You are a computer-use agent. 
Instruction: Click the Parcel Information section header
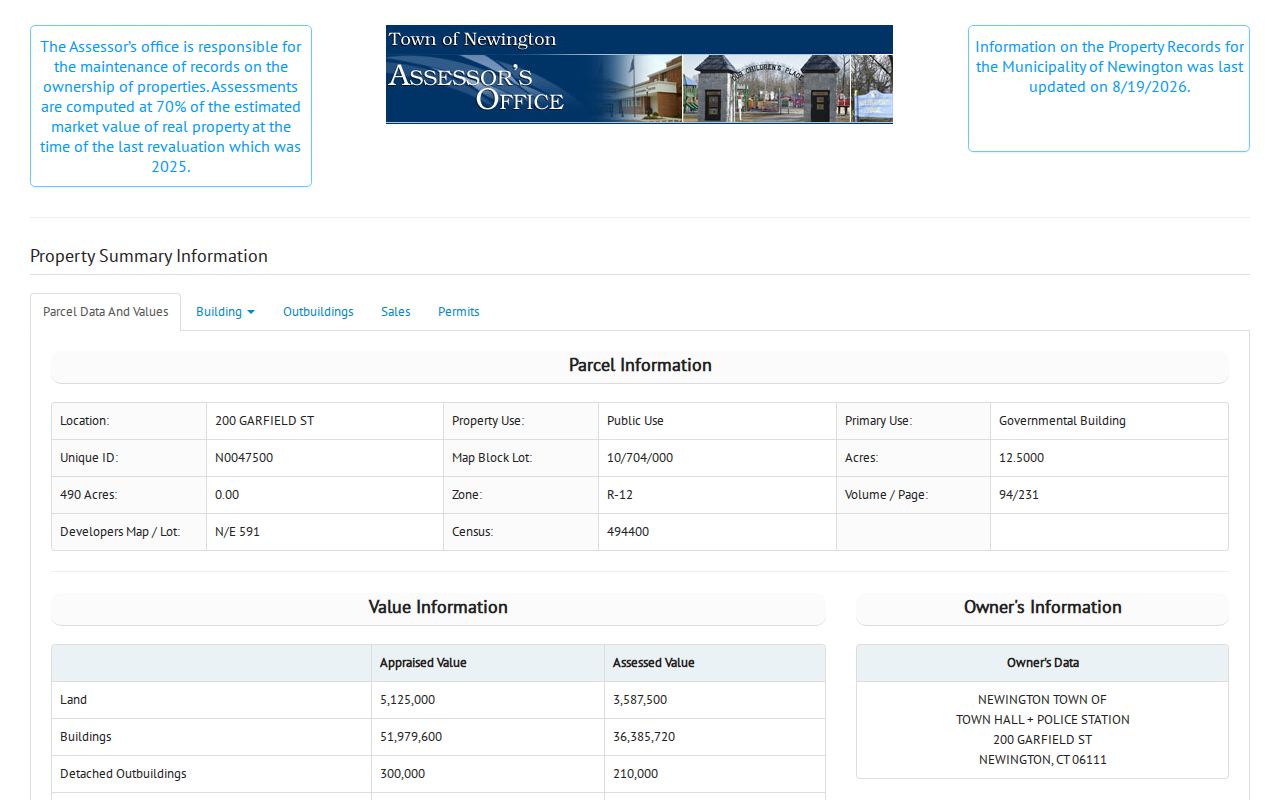tap(640, 366)
